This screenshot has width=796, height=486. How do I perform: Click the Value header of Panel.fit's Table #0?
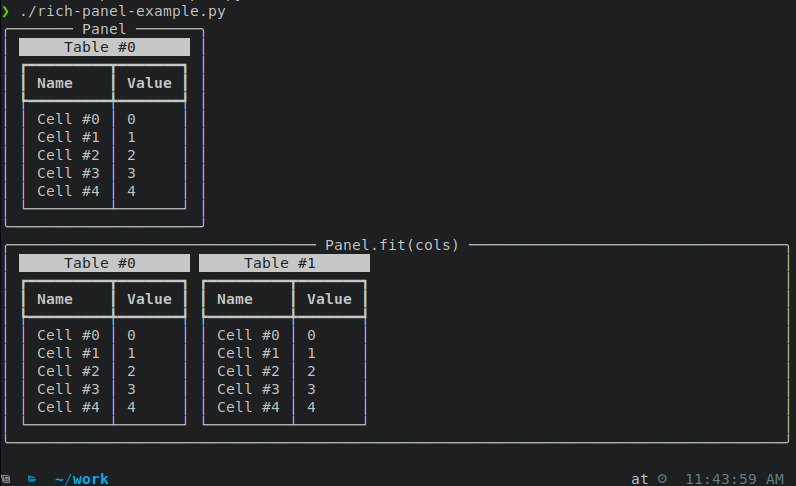tap(149, 299)
